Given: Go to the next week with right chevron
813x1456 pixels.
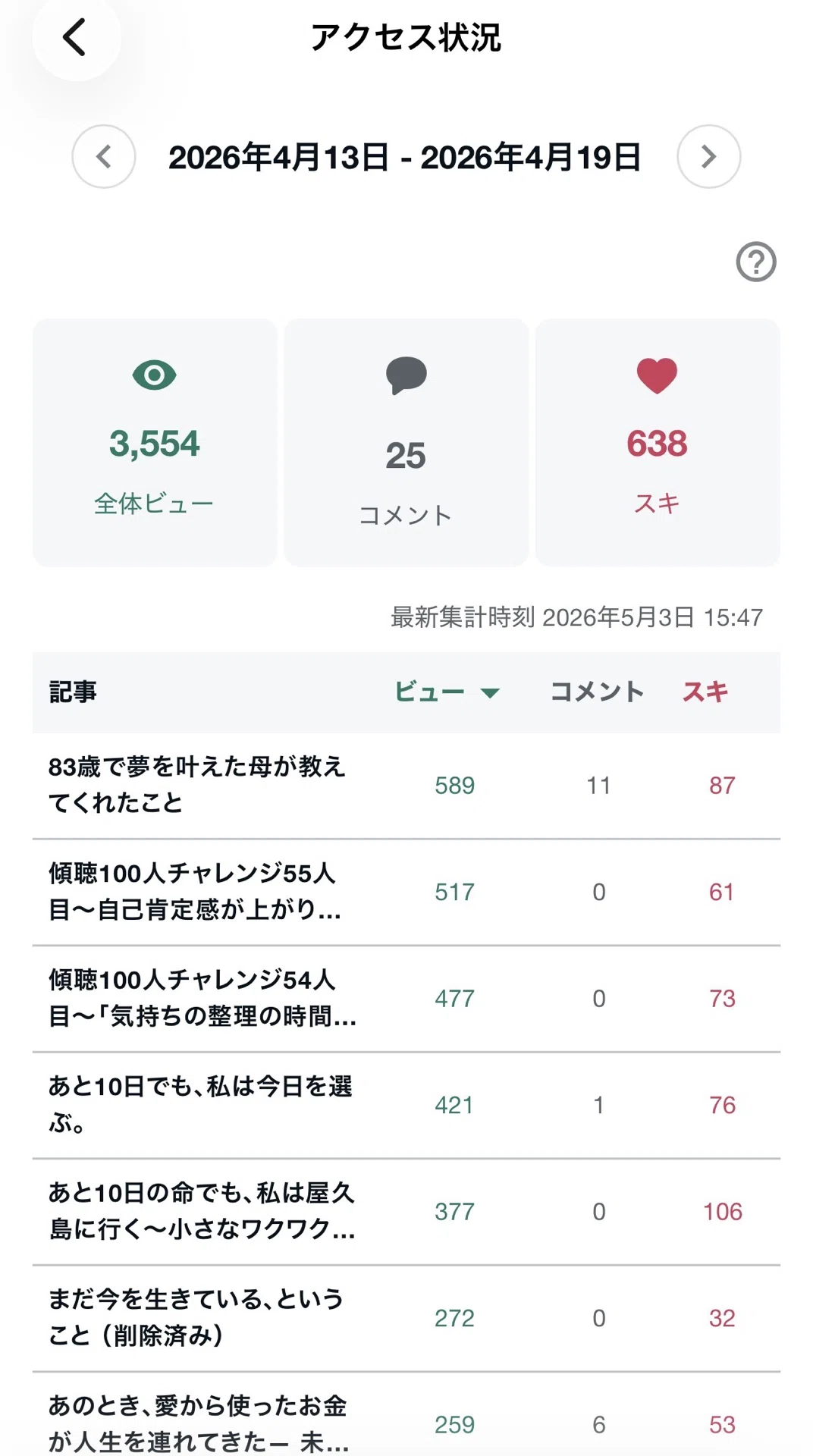Looking at the screenshot, I should point(709,157).
